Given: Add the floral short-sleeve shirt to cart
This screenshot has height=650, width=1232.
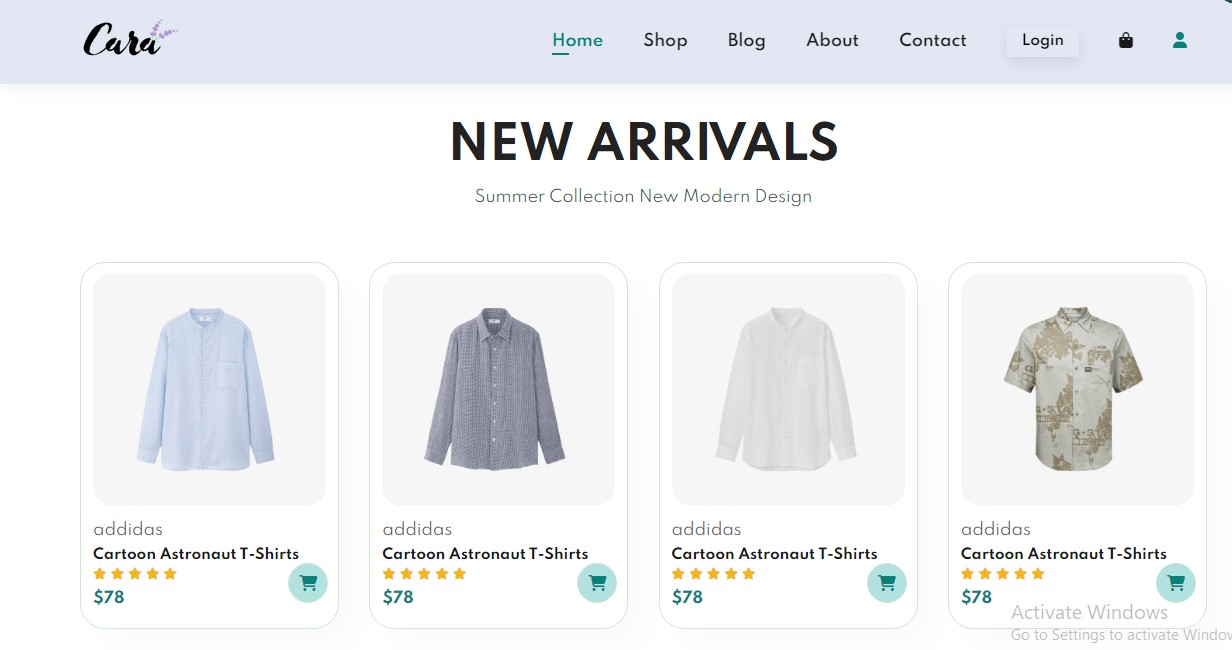Looking at the screenshot, I should point(1176,583).
